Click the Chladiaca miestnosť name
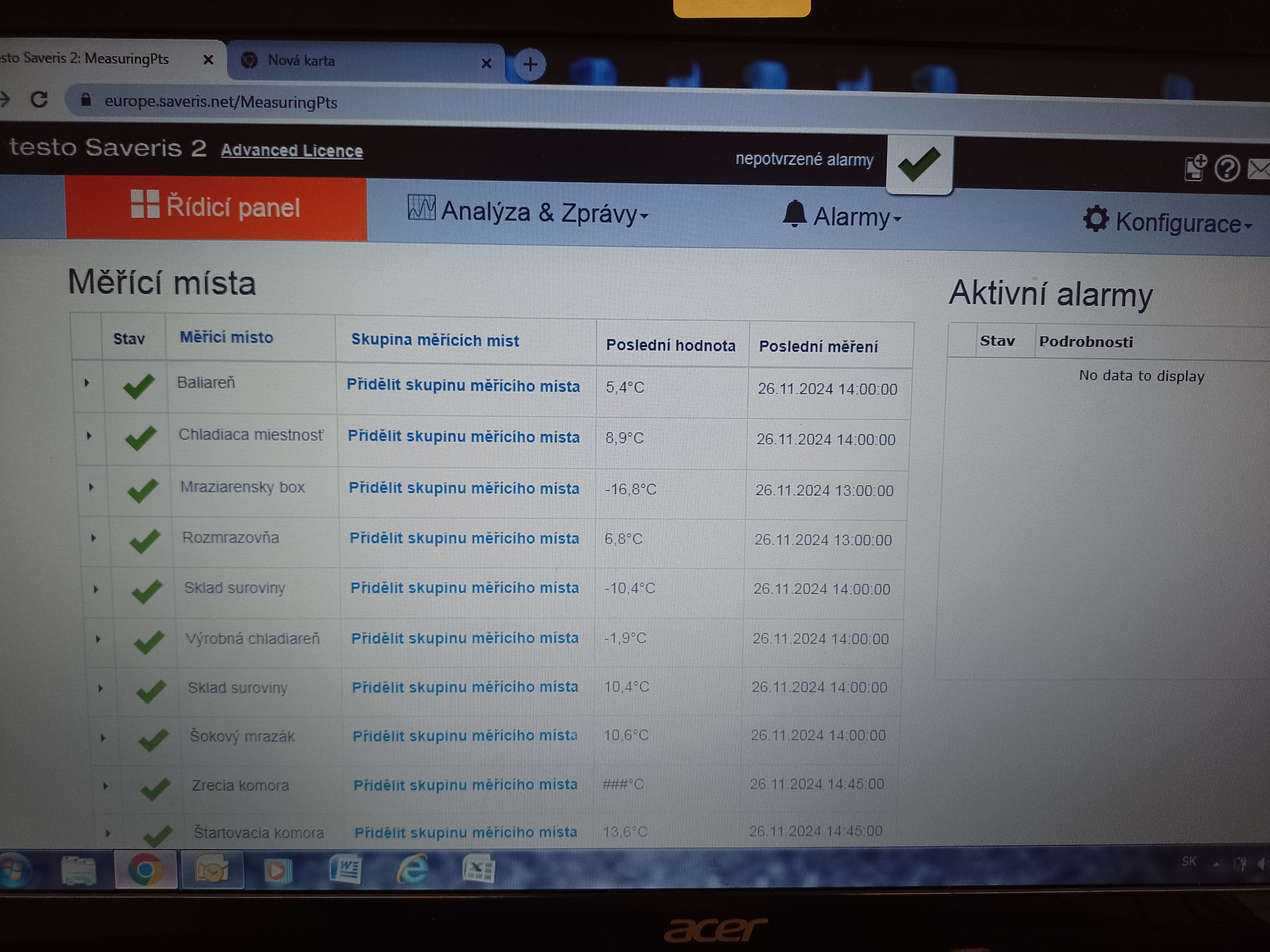This screenshot has width=1270, height=952. pos(251,435)
